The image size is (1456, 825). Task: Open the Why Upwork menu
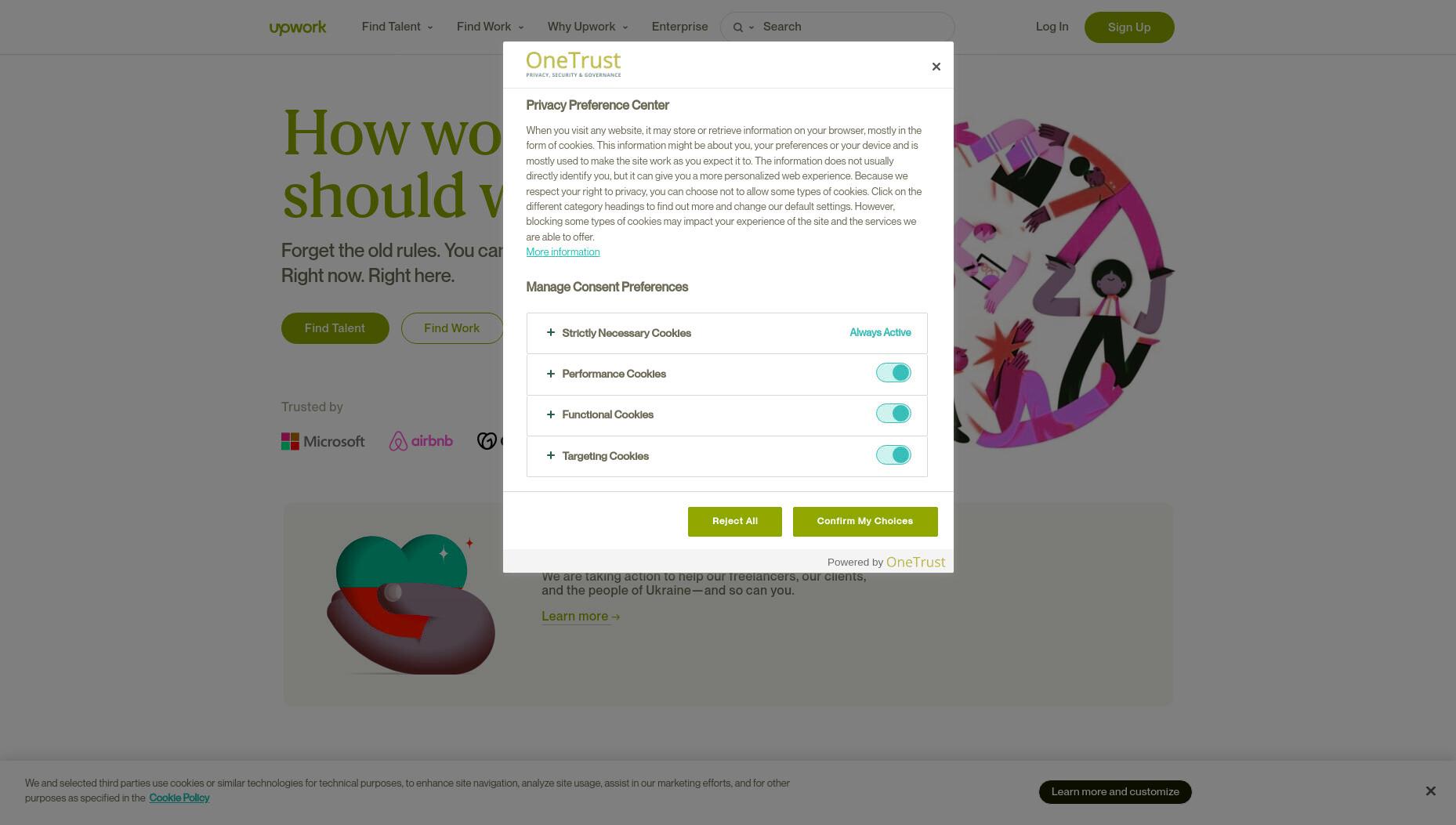[588, 27]
